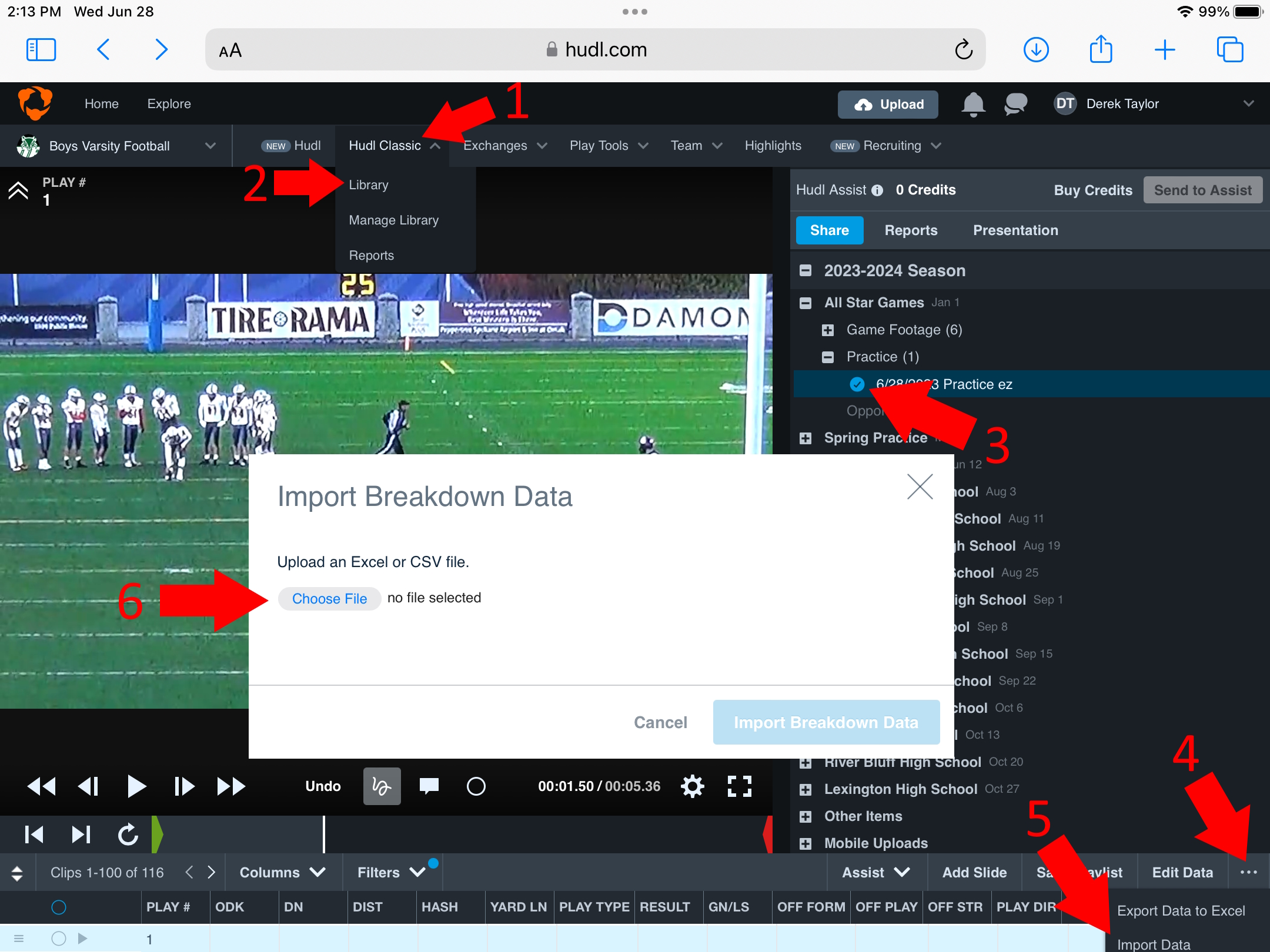Enter fullscreen video mode

pyautogui.click(x=740, y=786)
